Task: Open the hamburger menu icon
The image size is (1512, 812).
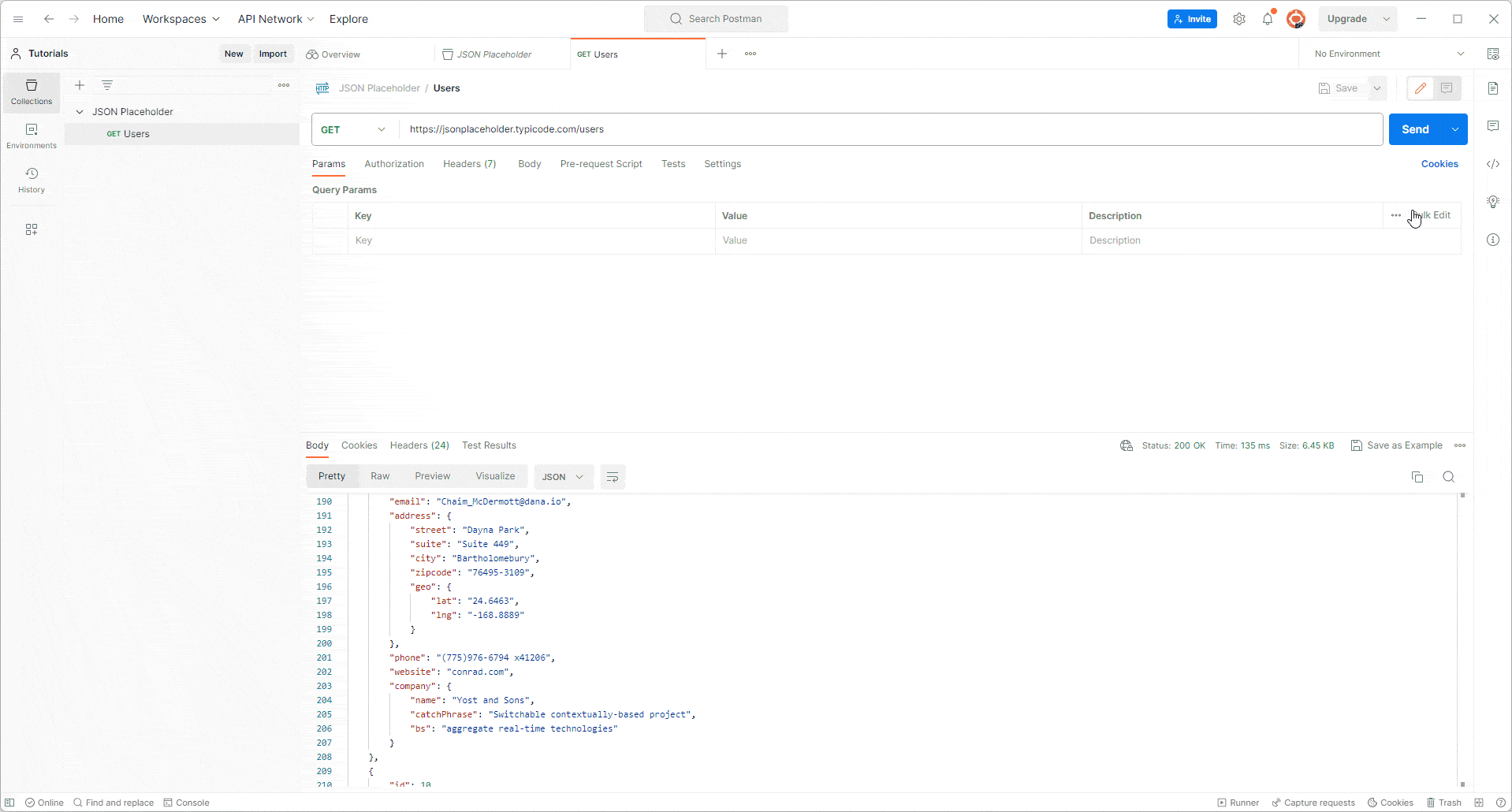Action: [18, 19]
